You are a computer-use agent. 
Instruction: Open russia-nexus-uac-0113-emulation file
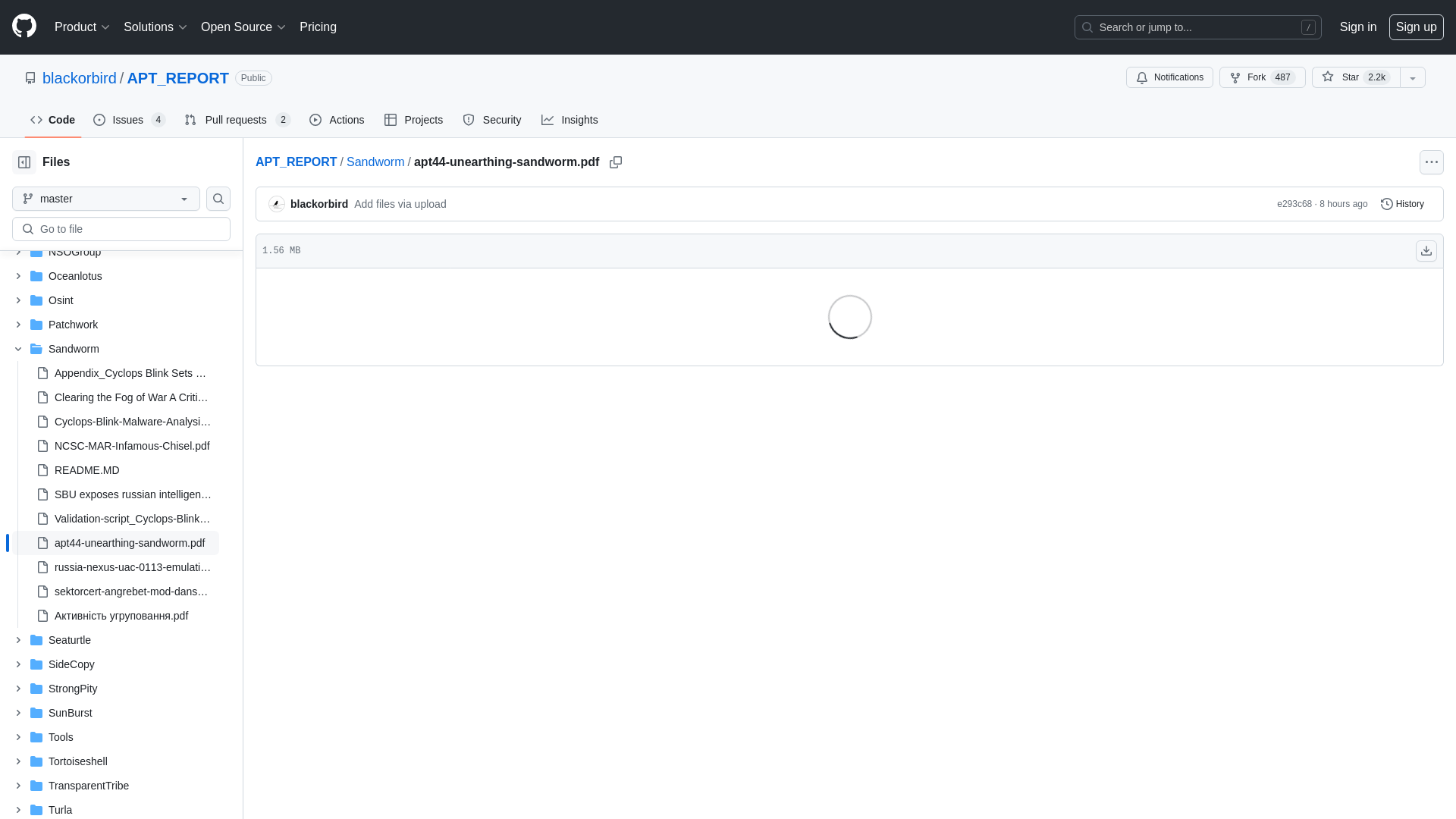pos(133,567)
